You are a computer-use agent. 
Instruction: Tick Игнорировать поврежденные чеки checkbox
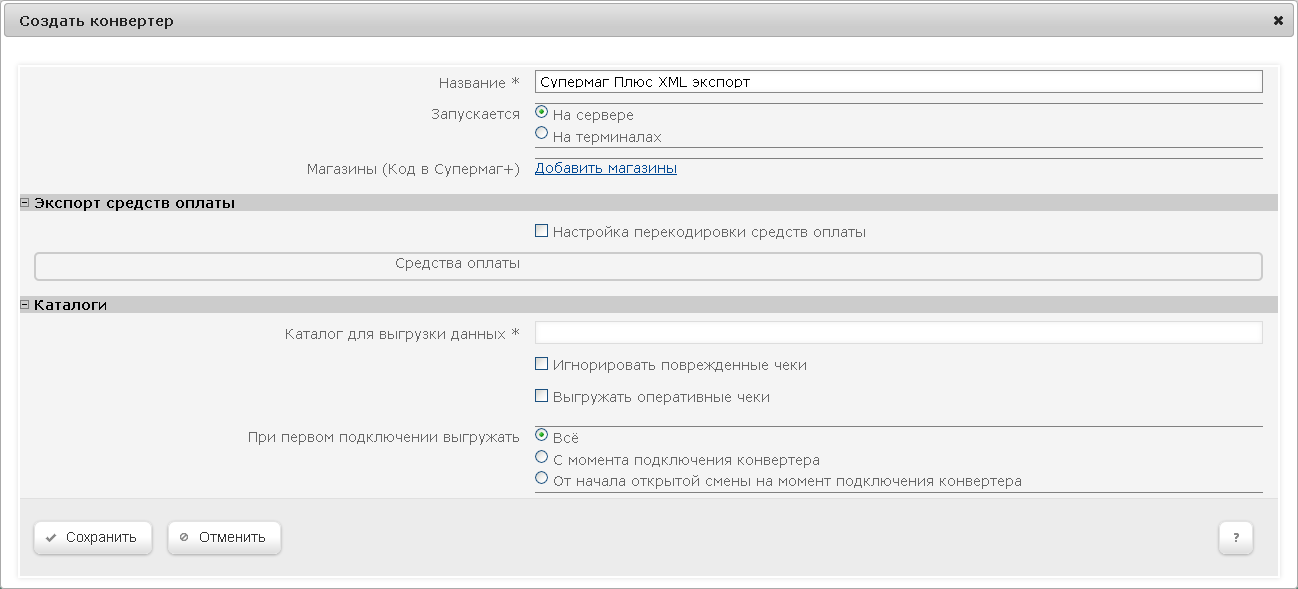coord(542,364)
